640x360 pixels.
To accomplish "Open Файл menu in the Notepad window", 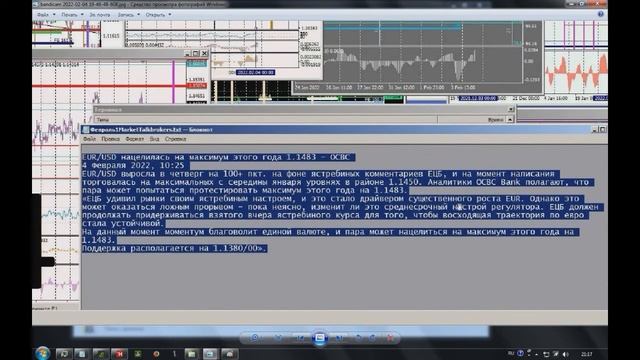I will coord(89,139).
